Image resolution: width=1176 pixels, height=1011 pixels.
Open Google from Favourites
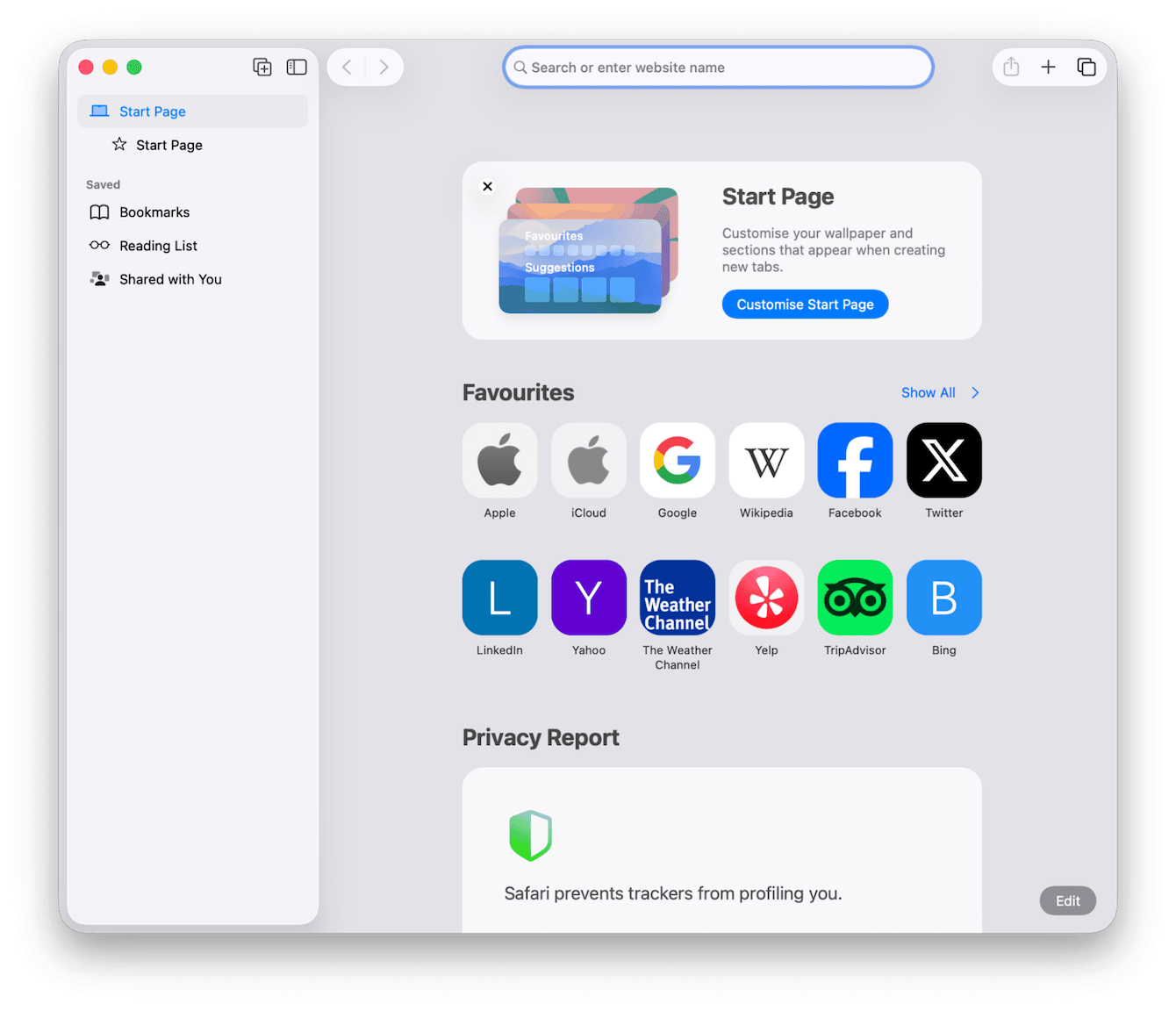(677, 460)
